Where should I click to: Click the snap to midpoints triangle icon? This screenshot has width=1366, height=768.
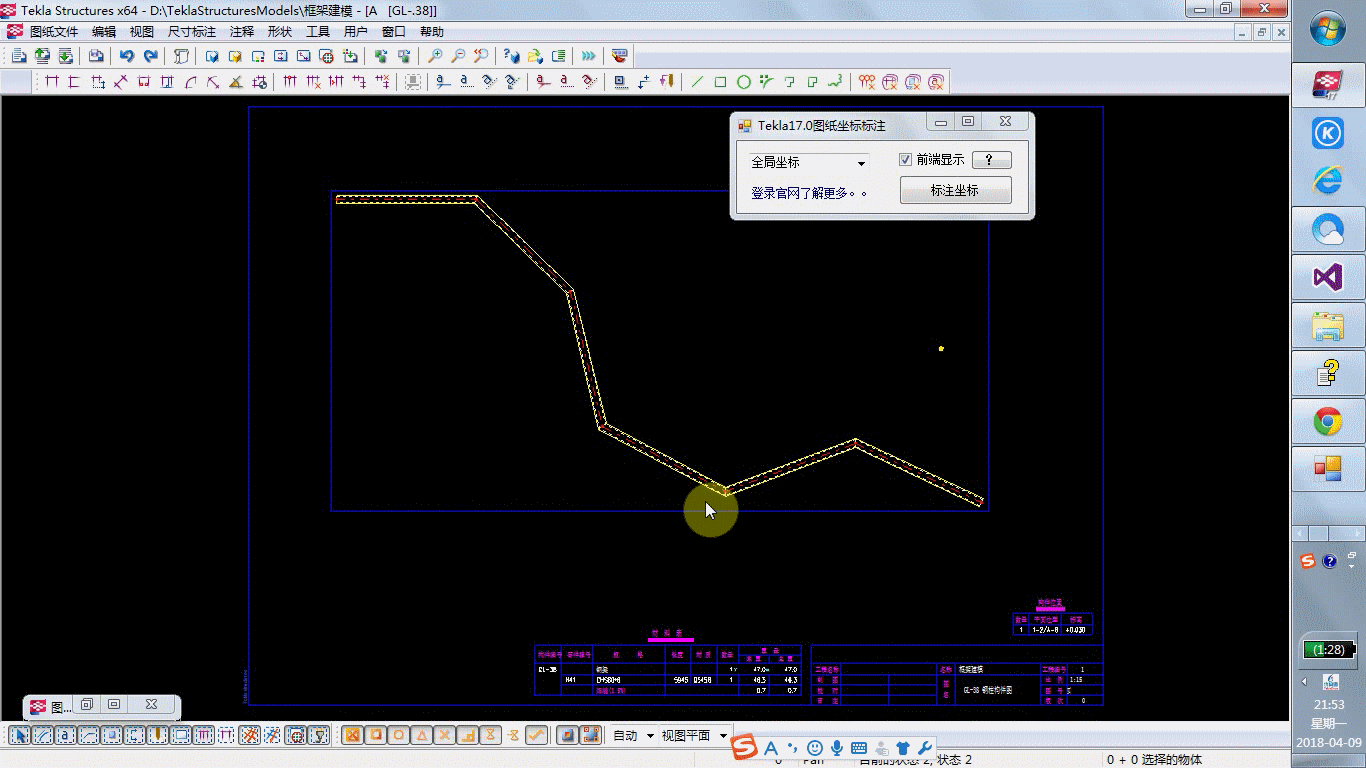[421, 735]
